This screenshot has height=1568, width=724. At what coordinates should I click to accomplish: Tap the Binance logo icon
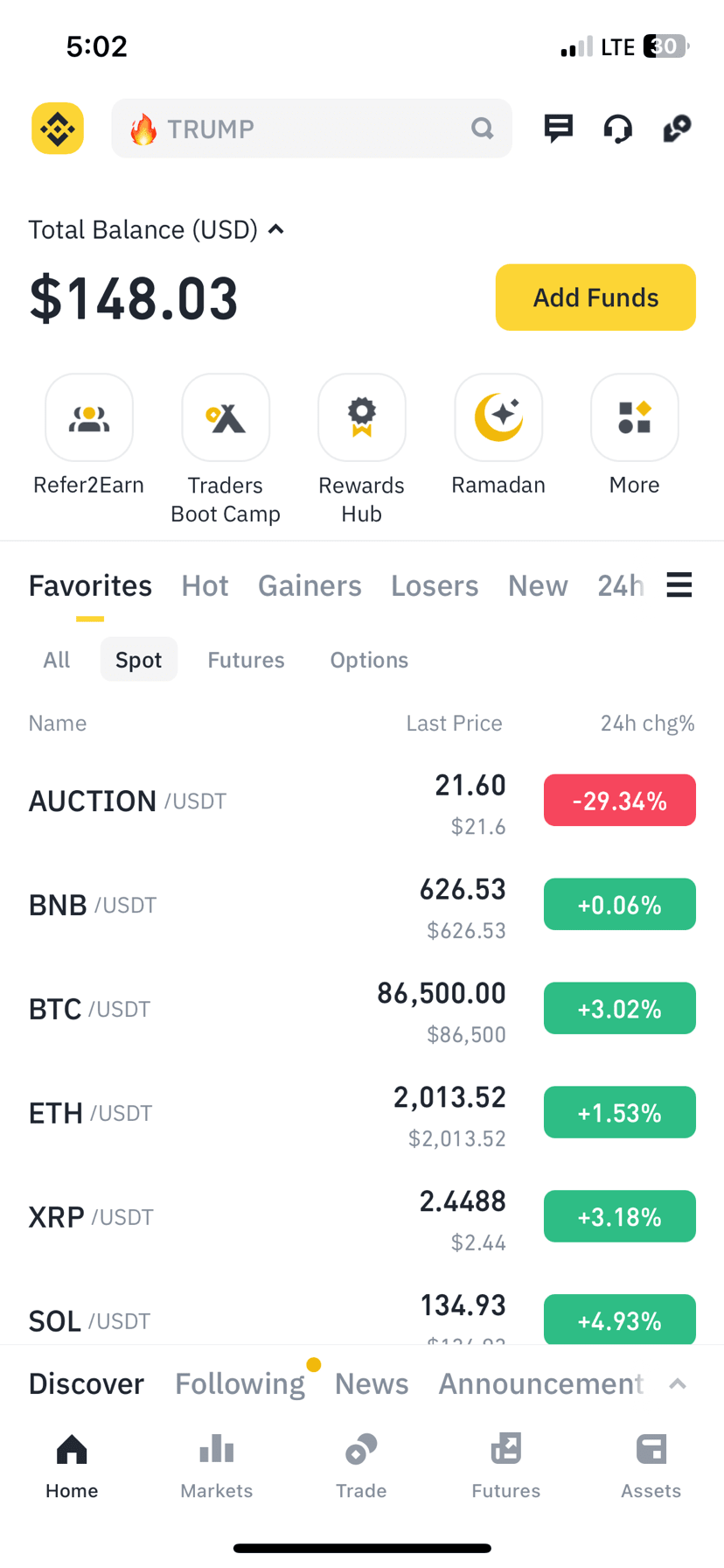click(58, 129)
